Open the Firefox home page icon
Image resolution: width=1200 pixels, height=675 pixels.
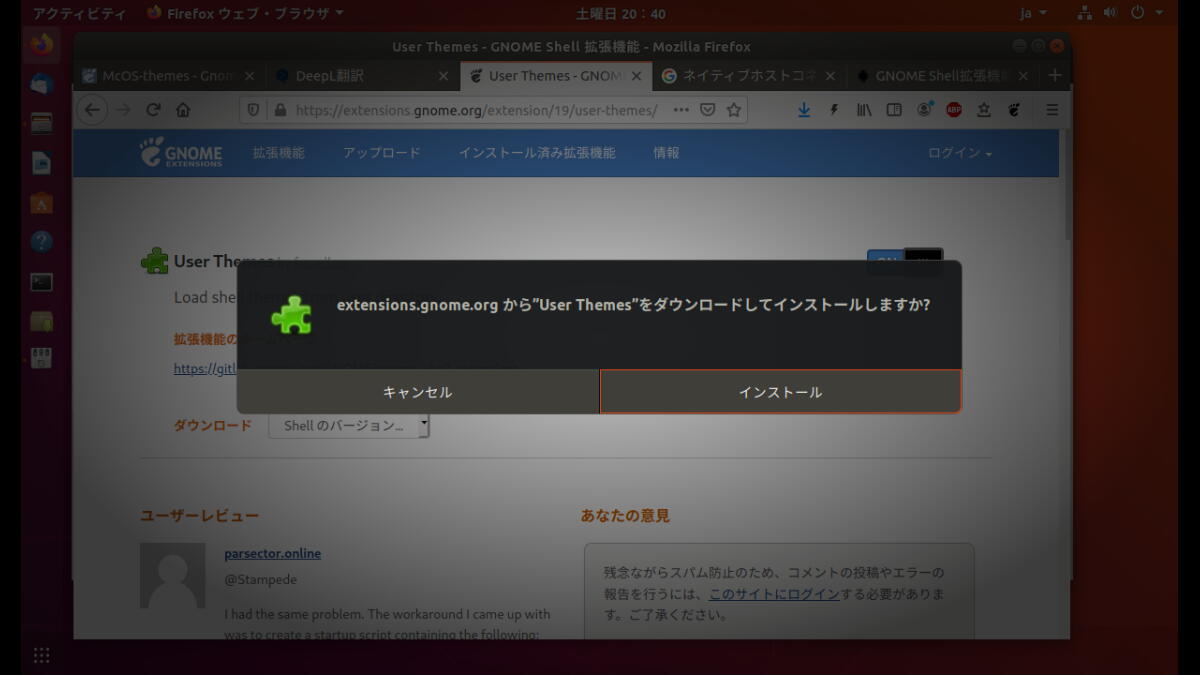coord(183,110)
